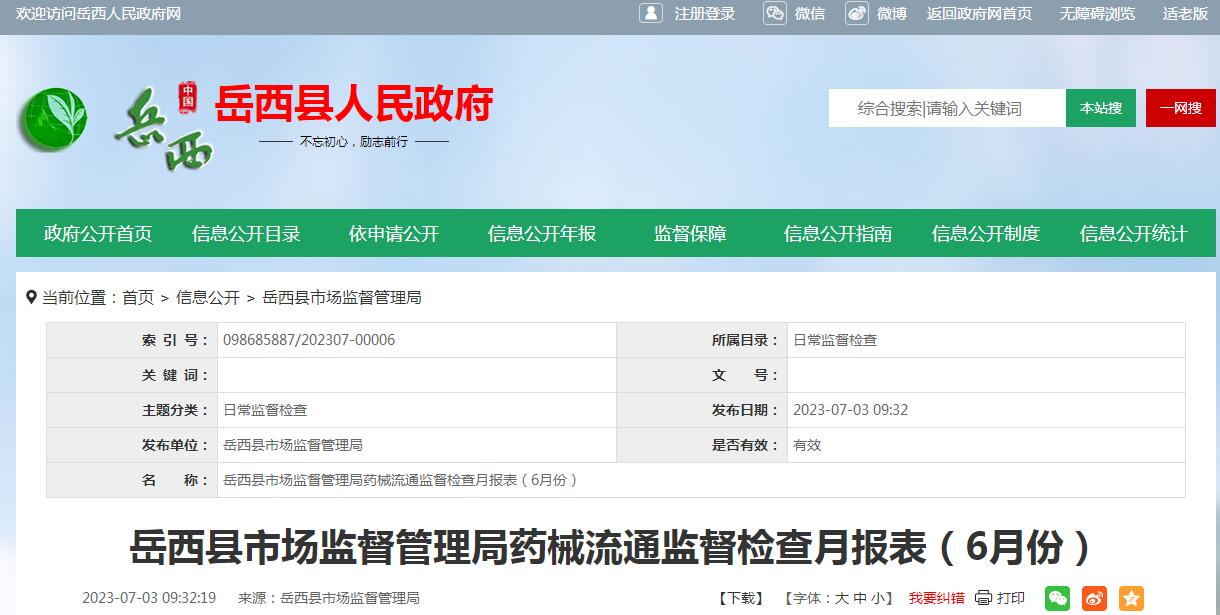
Task: Click inside the search keyword input box
Action: tap(946, 108)
